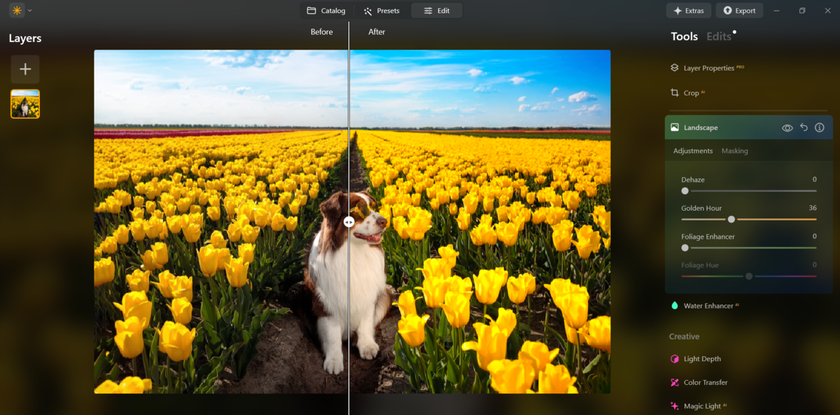Click the Layer Properties stack icon
840x415 pixels.
(674, 68)
